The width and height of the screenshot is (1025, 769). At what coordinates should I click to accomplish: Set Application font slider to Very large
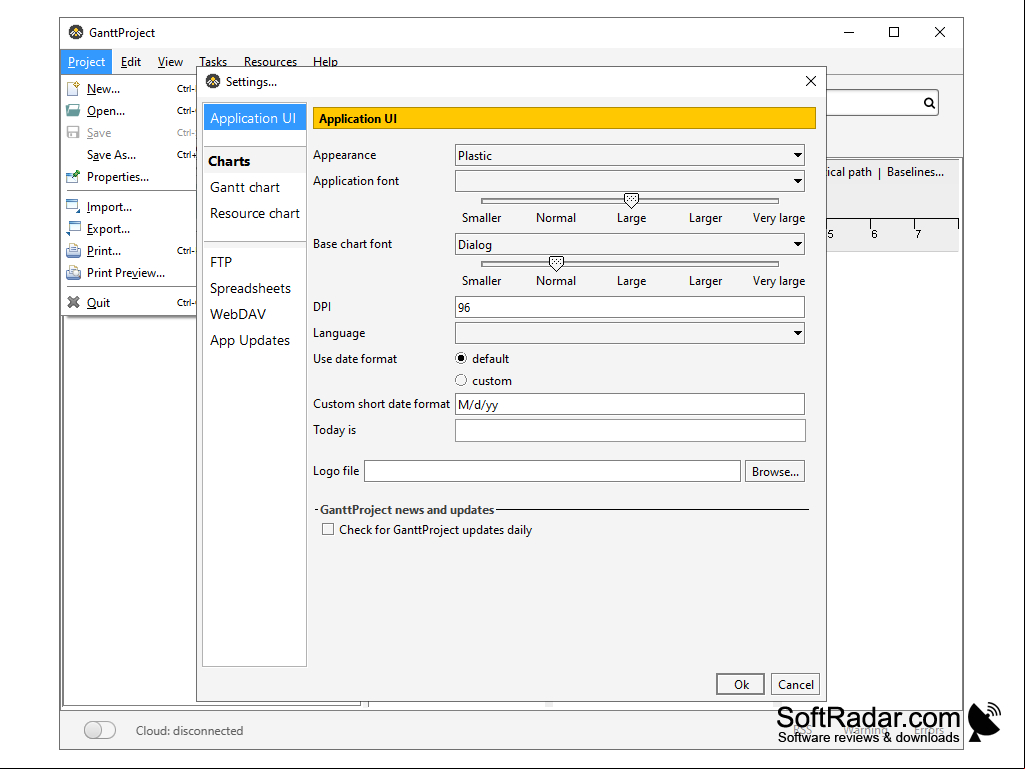point(778,200)
